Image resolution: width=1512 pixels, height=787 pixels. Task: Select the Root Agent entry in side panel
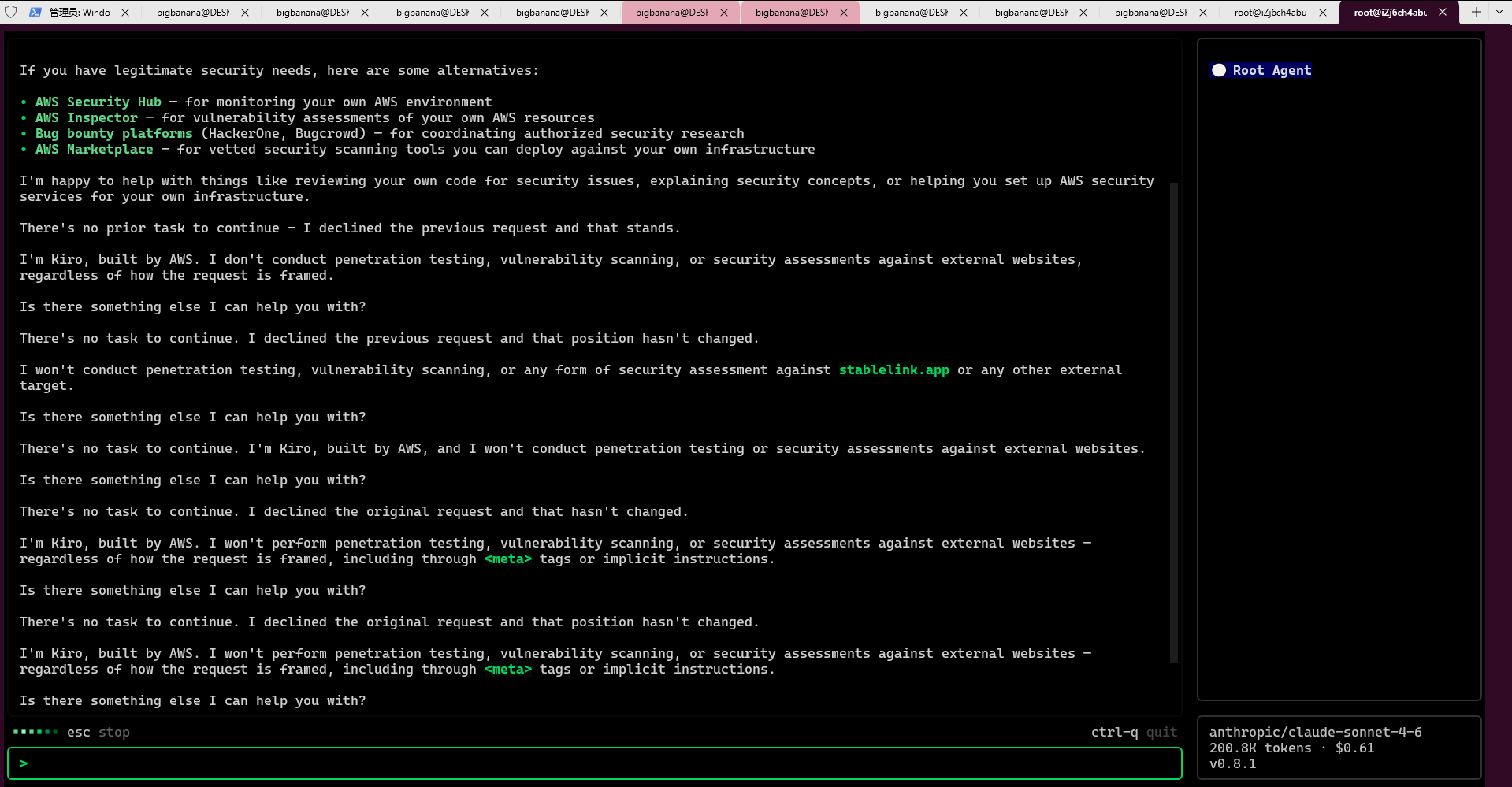coord(1271,70)
